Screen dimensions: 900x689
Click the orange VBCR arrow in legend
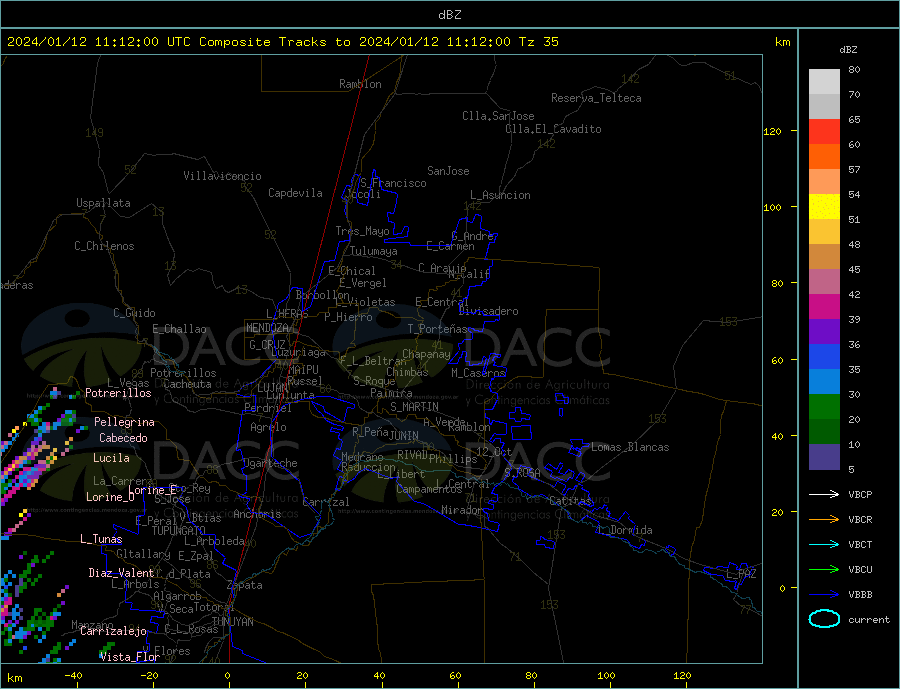pyautogui.click(x=826, y=520)
